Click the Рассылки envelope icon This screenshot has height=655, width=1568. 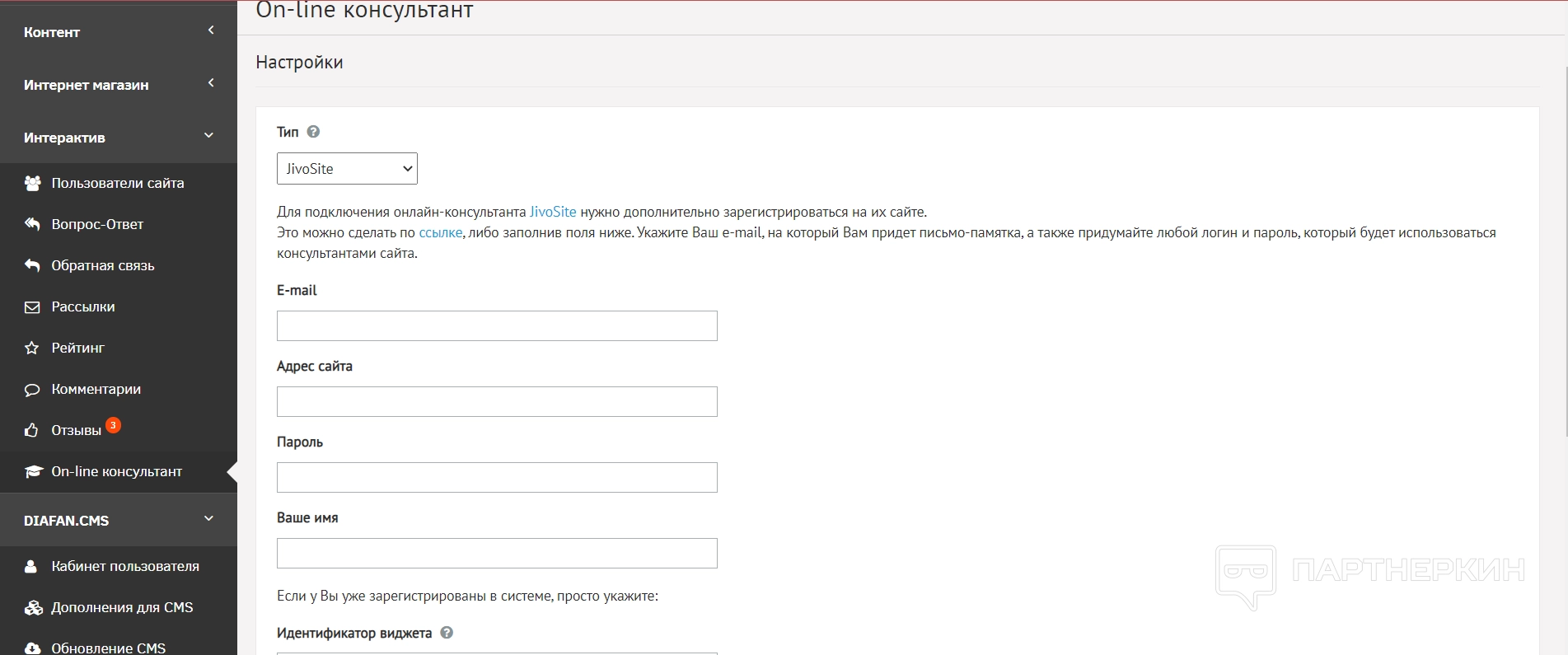coord(32,306)
